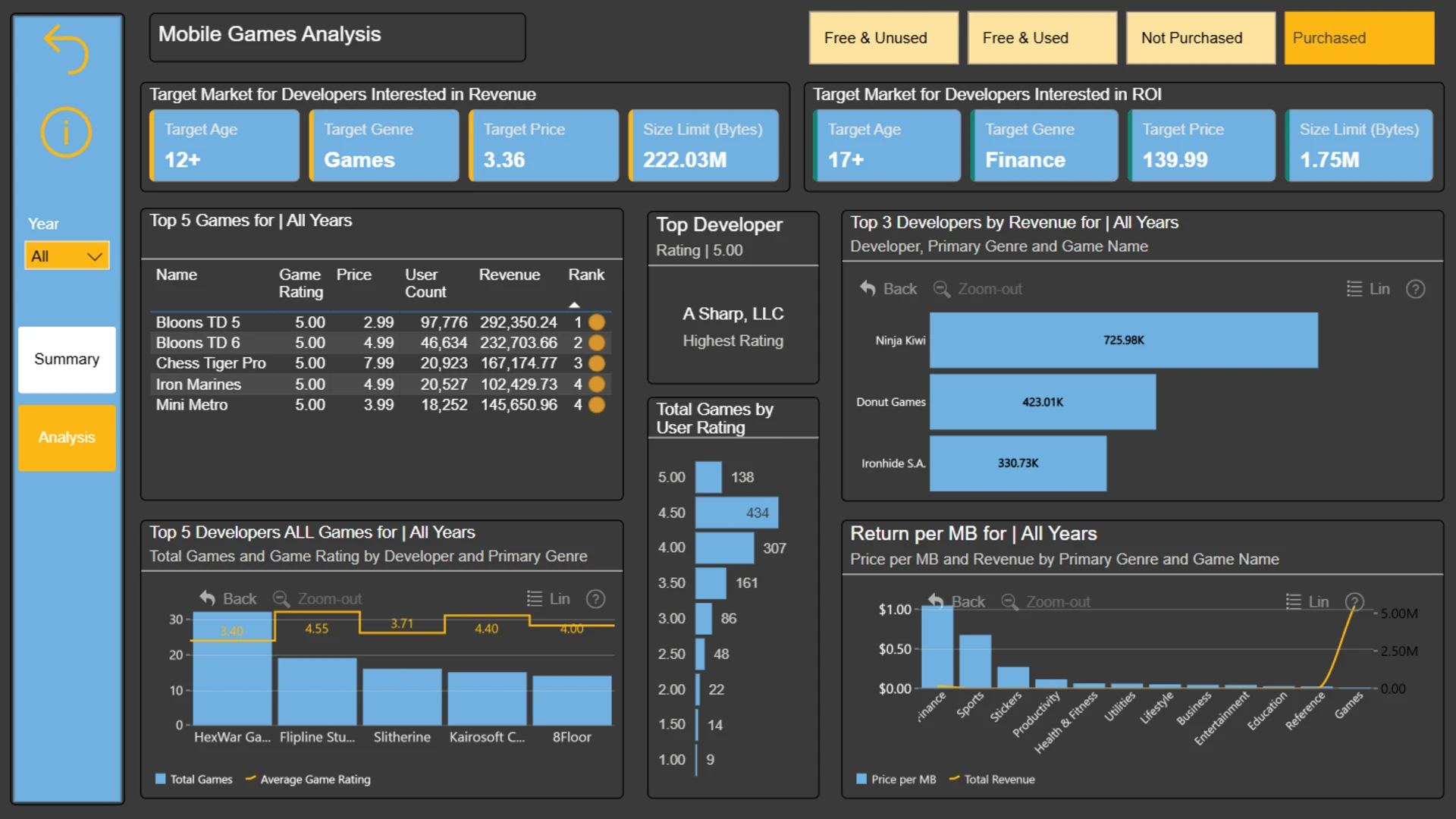Click Back arrow in Top 3 Developers chart
The width and height of the screenshot is (1456, 819).
click(868, 288)
